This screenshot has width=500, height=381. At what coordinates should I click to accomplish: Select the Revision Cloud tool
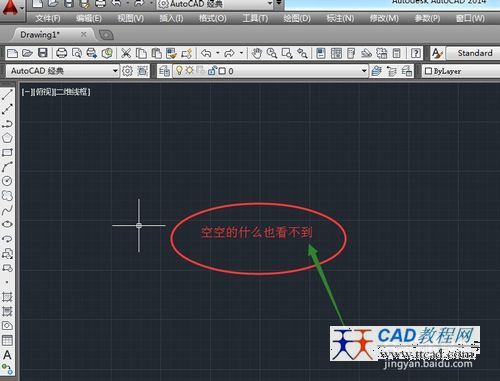pos(7,196)
